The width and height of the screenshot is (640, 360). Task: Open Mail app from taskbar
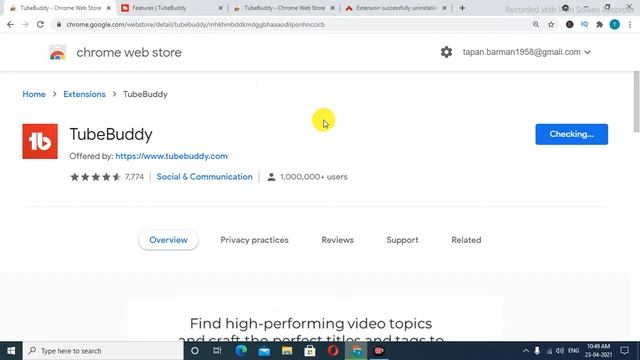(x=264, y=351)
